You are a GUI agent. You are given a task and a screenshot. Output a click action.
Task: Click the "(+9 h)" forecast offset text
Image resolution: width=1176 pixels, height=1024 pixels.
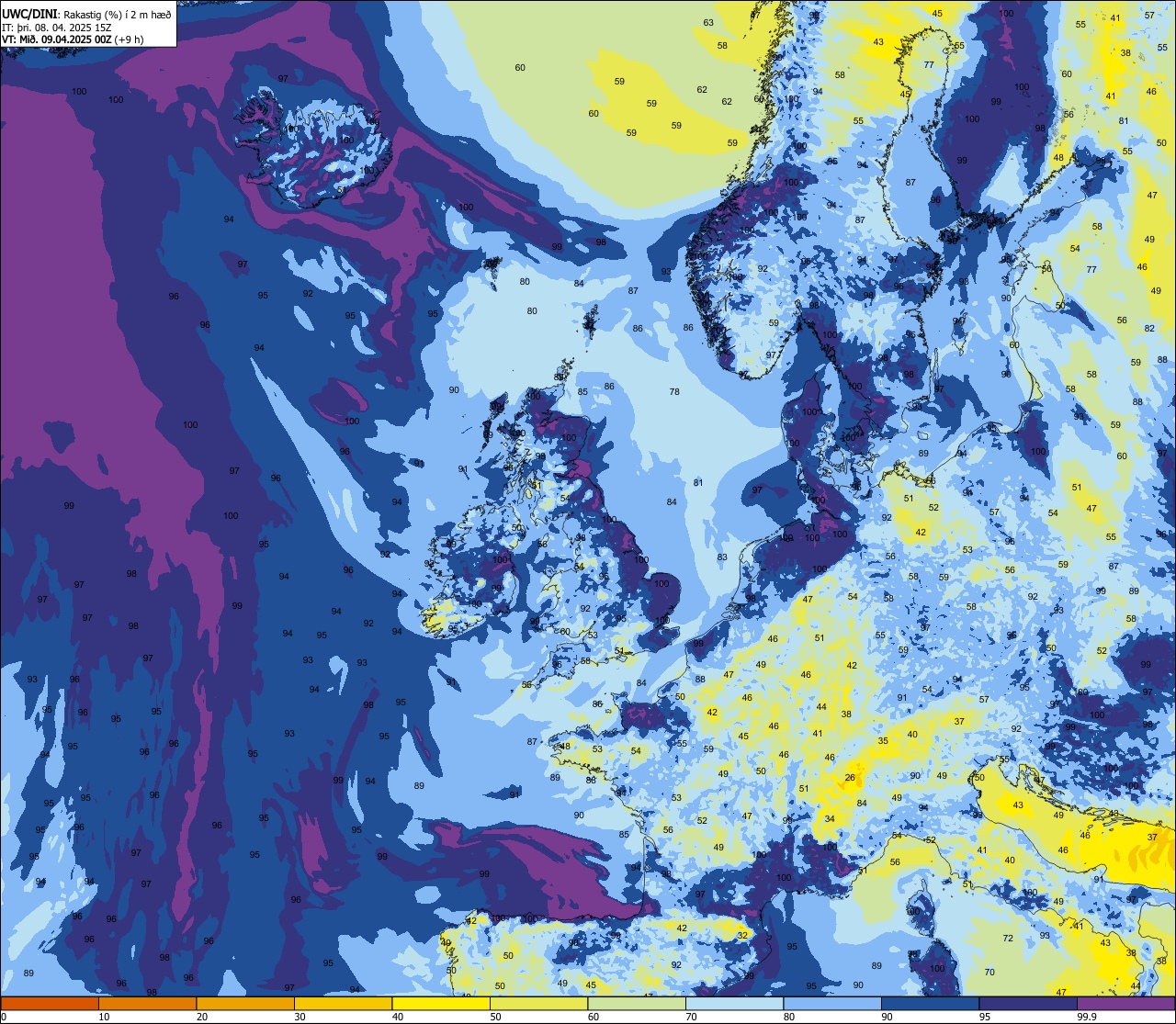pos(130,39)
